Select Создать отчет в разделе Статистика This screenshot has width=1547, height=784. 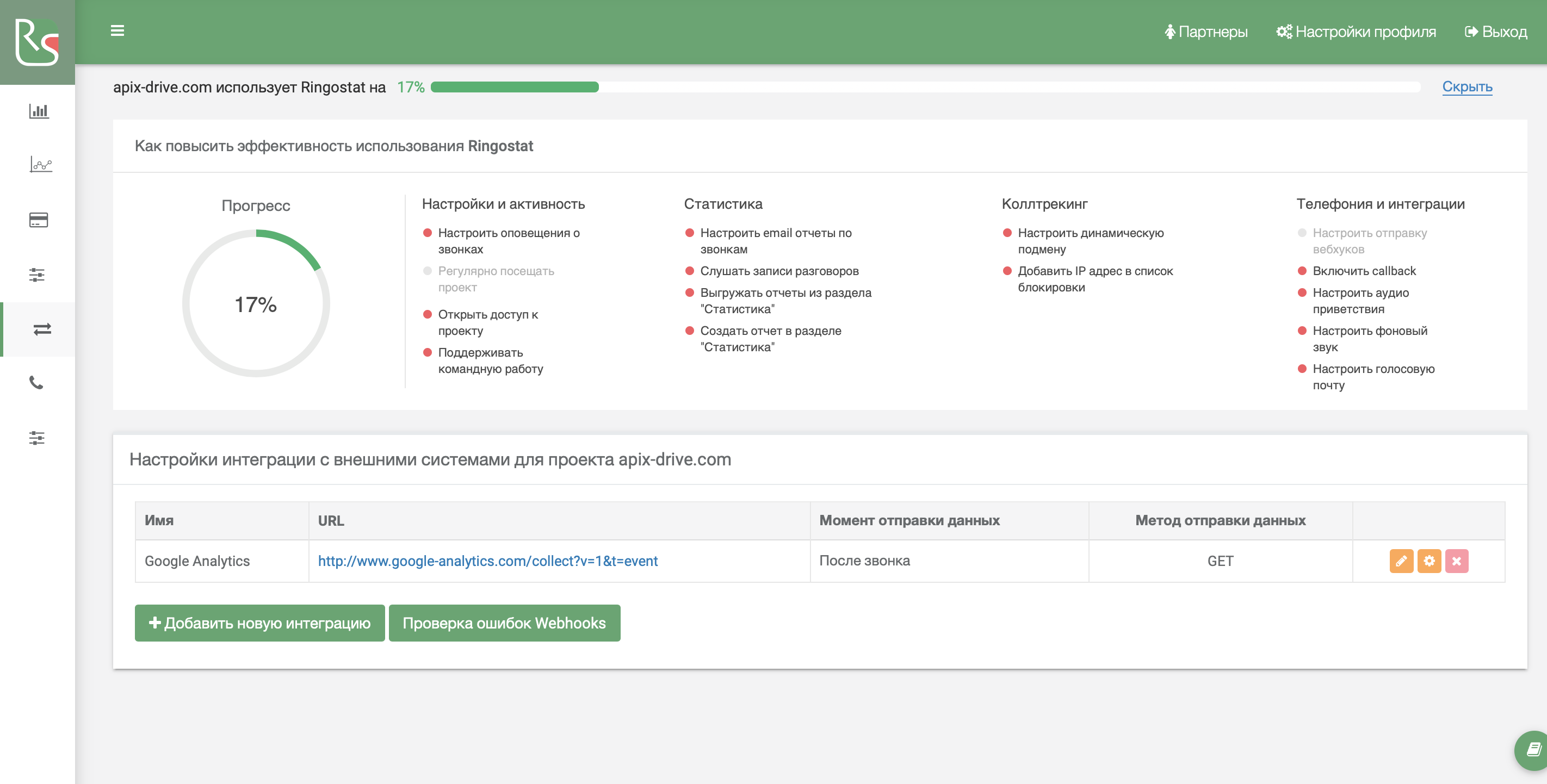pos(770,339)
